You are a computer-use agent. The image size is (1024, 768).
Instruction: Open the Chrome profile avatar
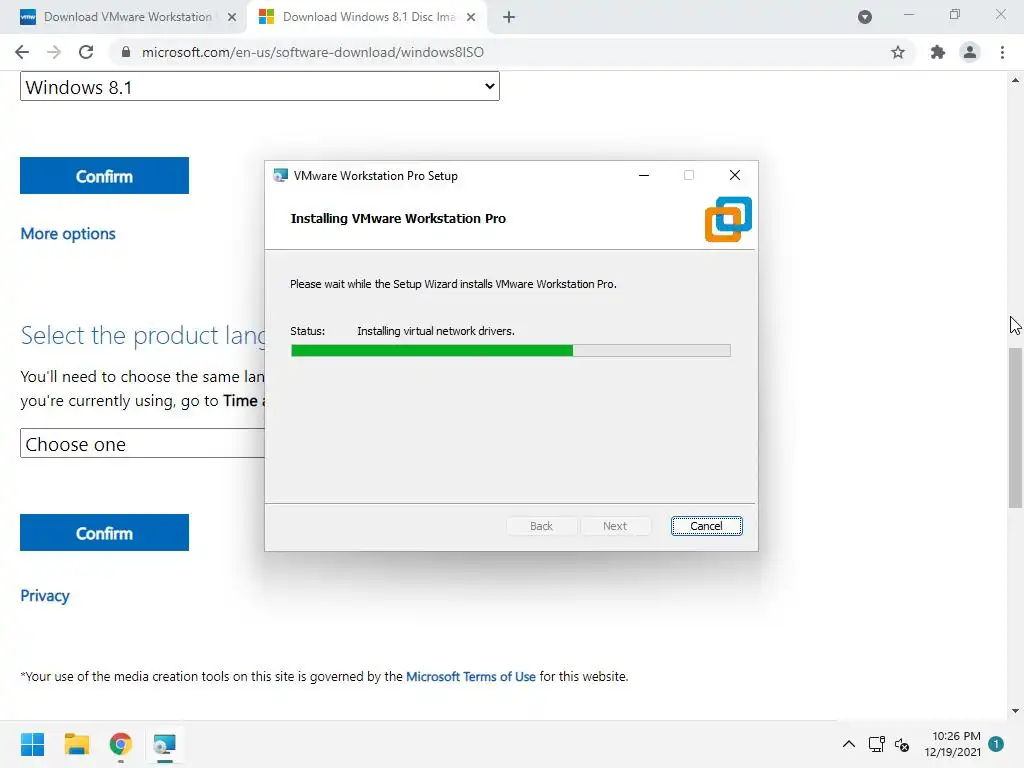click(970, 52)
